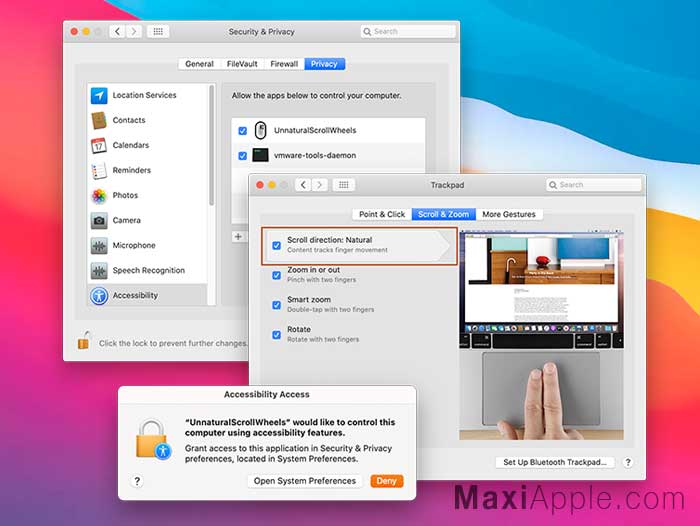
Task: Switch to Scroll & Zoom tab
Action: click(444, 214)
